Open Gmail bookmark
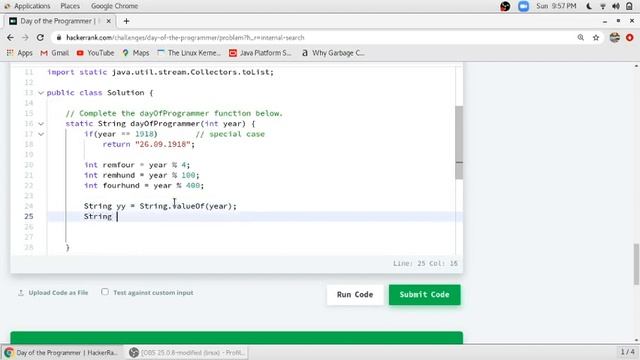 point(54,53)
